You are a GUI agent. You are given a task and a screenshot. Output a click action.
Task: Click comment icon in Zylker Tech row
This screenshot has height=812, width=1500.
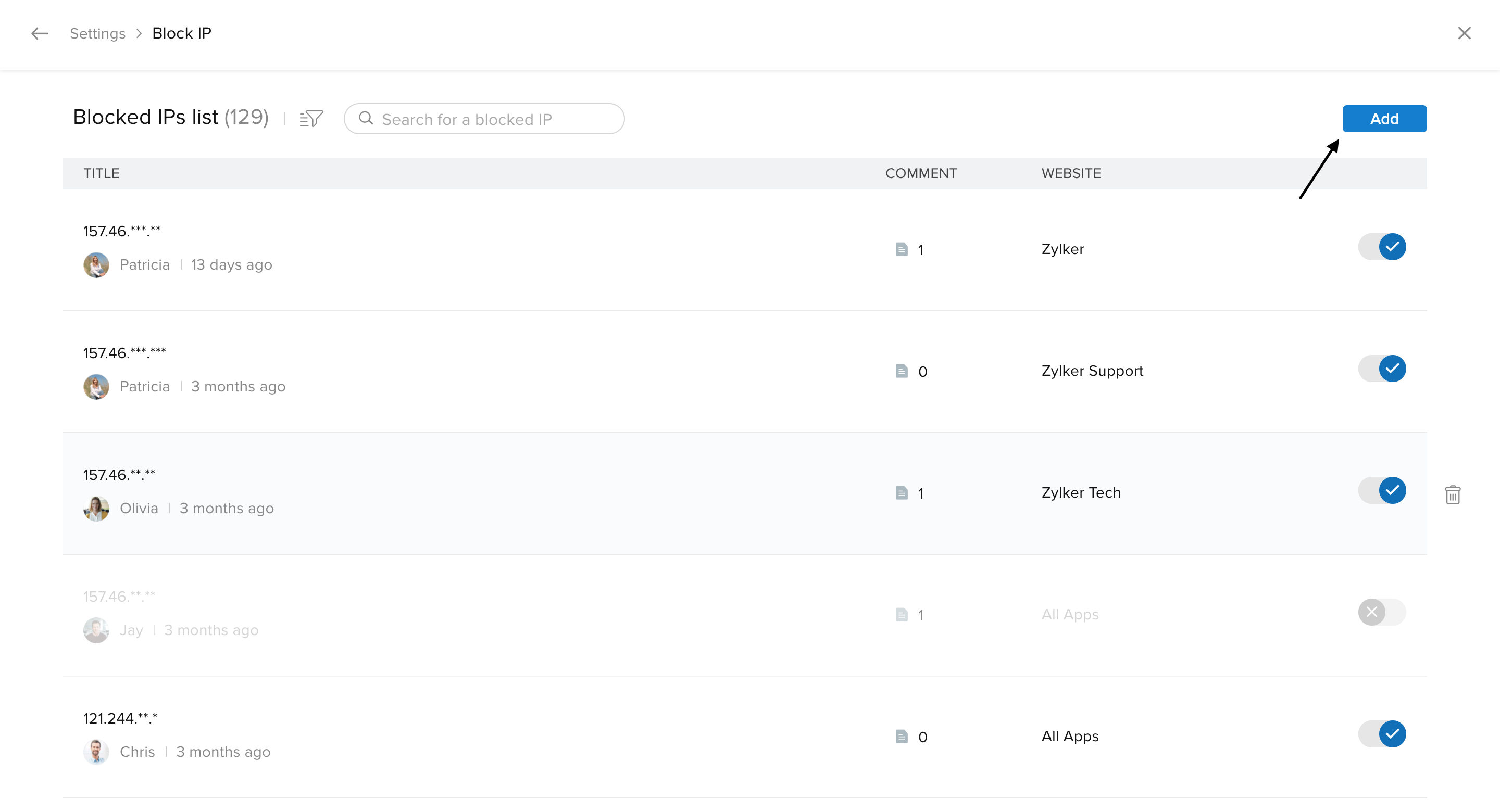click(902, 493)
